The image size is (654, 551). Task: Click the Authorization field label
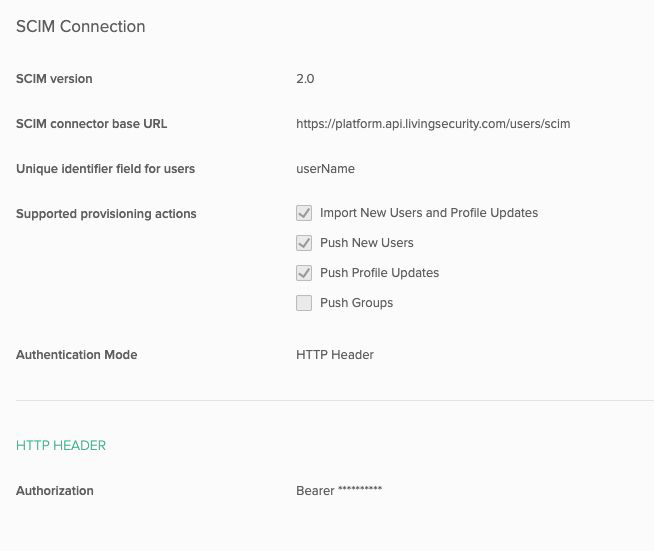tap(55, 491)
